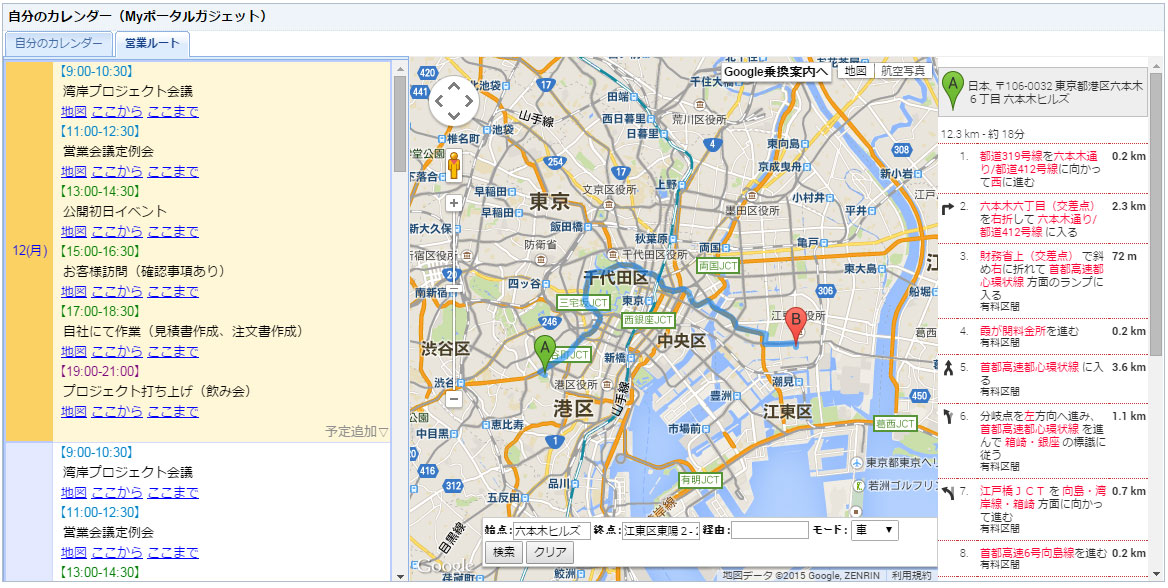Click the 始点 input field
Screen dimensions: 1168x588
(x=552, y=530)
